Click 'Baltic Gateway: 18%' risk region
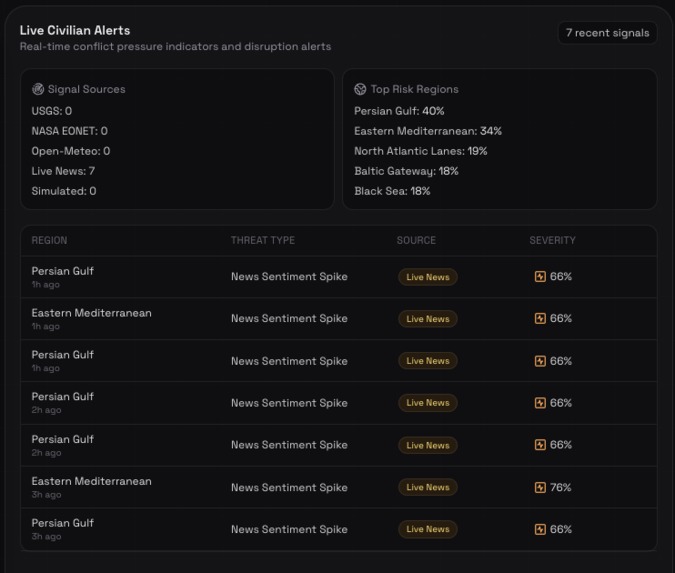675x573 pixels. pyautogui.click(x=406, y=171)
